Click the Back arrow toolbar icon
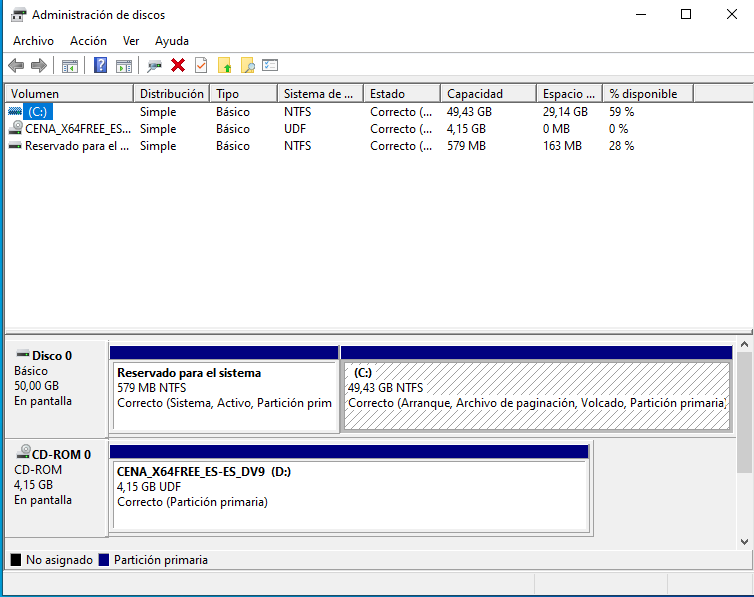The image size is (754, 597). click(x=15, y=66)
